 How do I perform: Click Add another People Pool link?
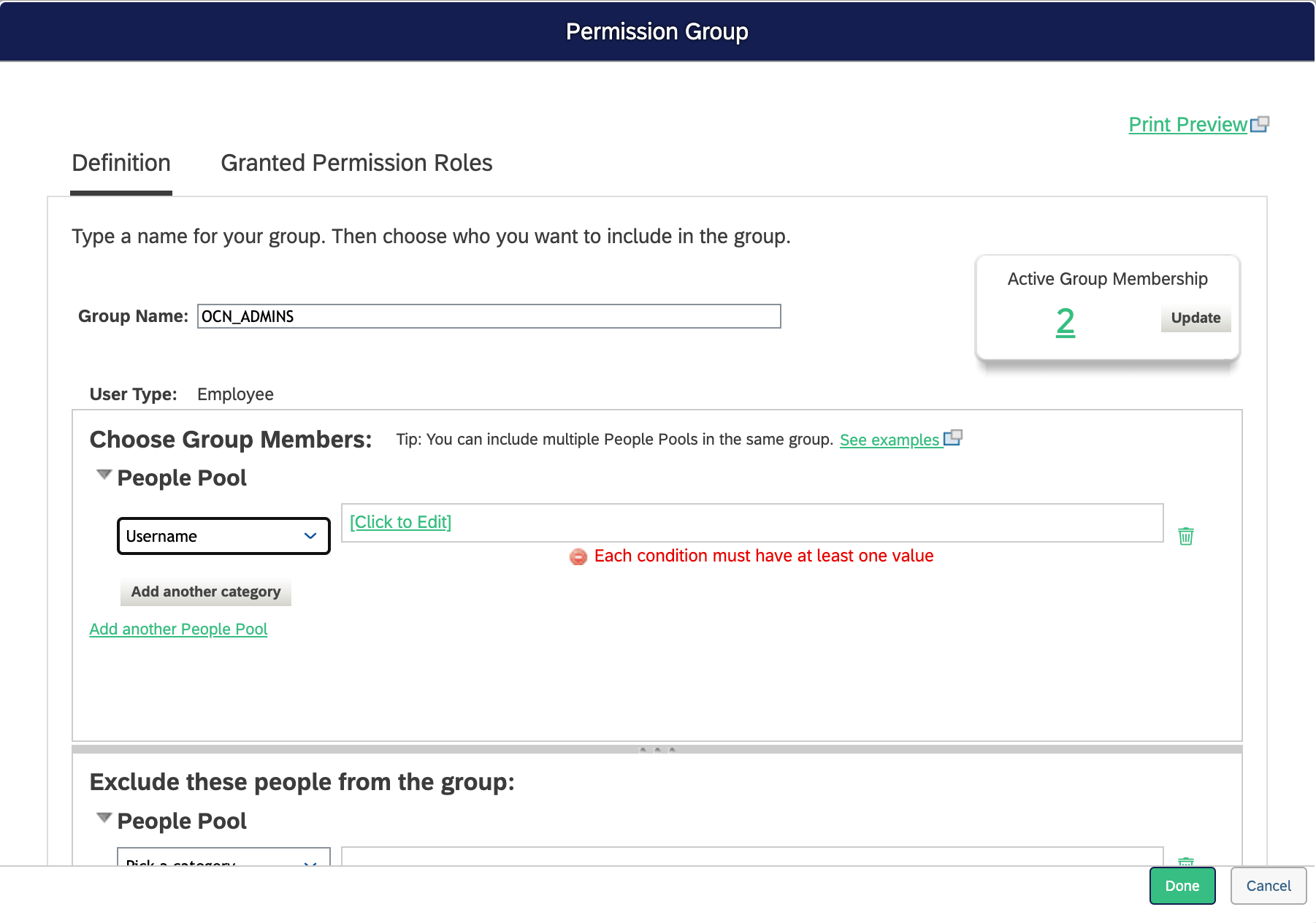pyautogui.click(x=178, y=629)
